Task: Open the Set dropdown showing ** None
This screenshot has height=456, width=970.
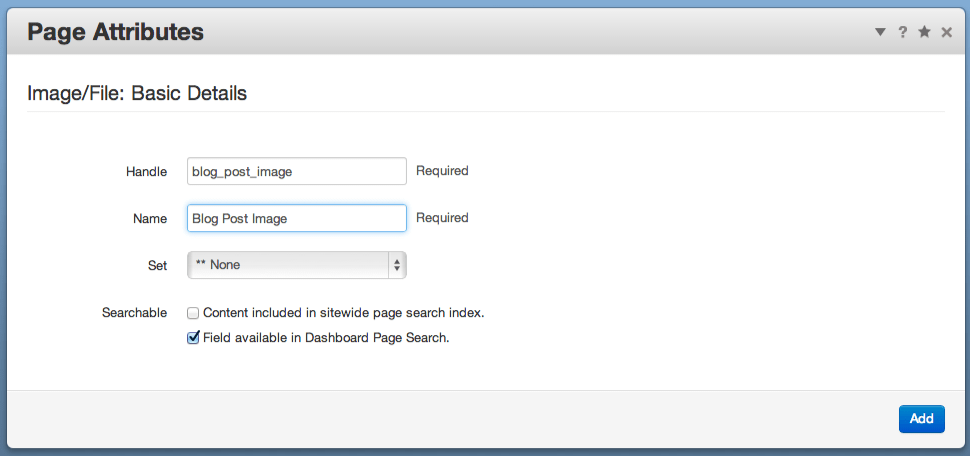Action: tap(297, 265)
